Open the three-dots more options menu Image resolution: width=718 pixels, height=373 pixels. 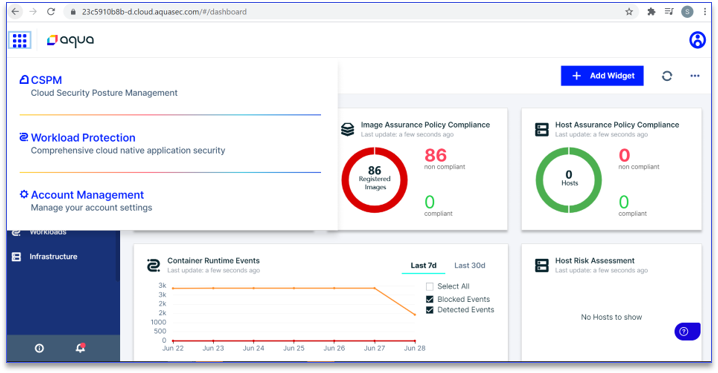click(x=695, y=76)
